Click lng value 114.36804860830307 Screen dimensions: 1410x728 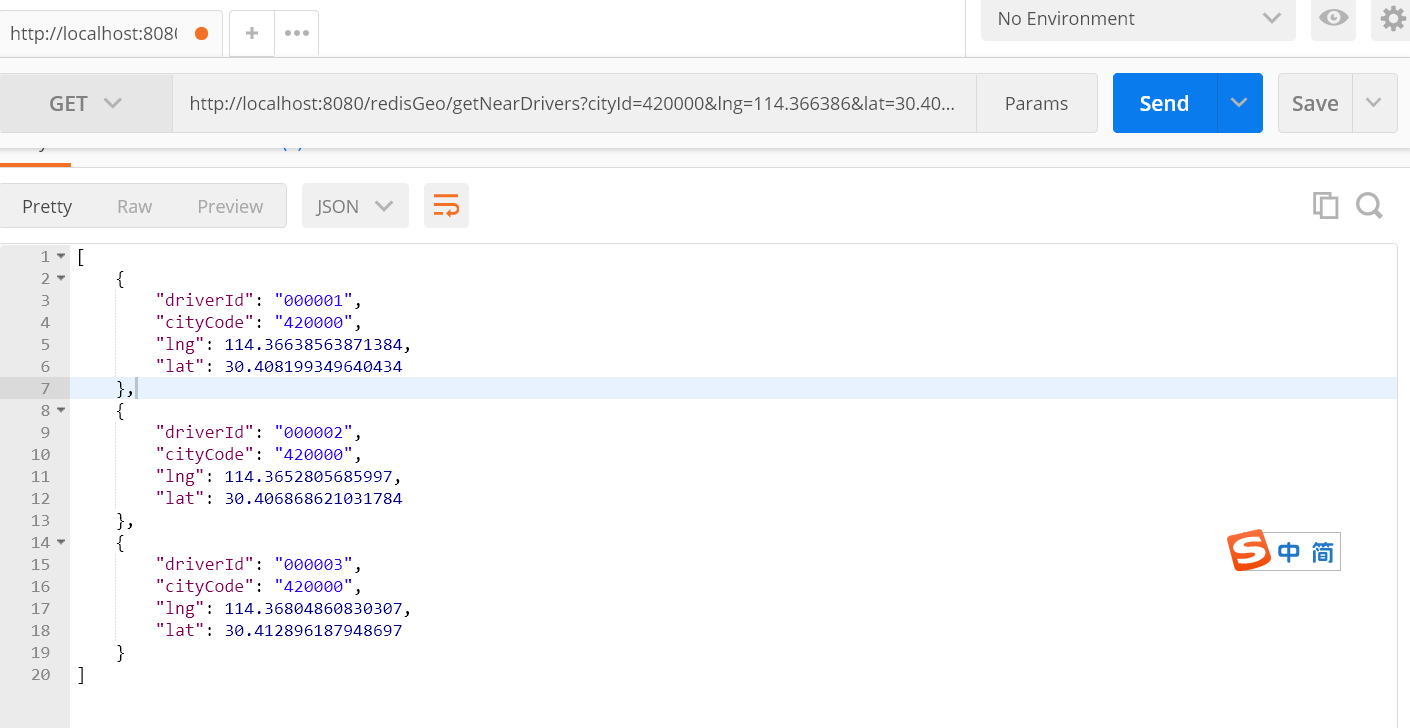[313, 608]
